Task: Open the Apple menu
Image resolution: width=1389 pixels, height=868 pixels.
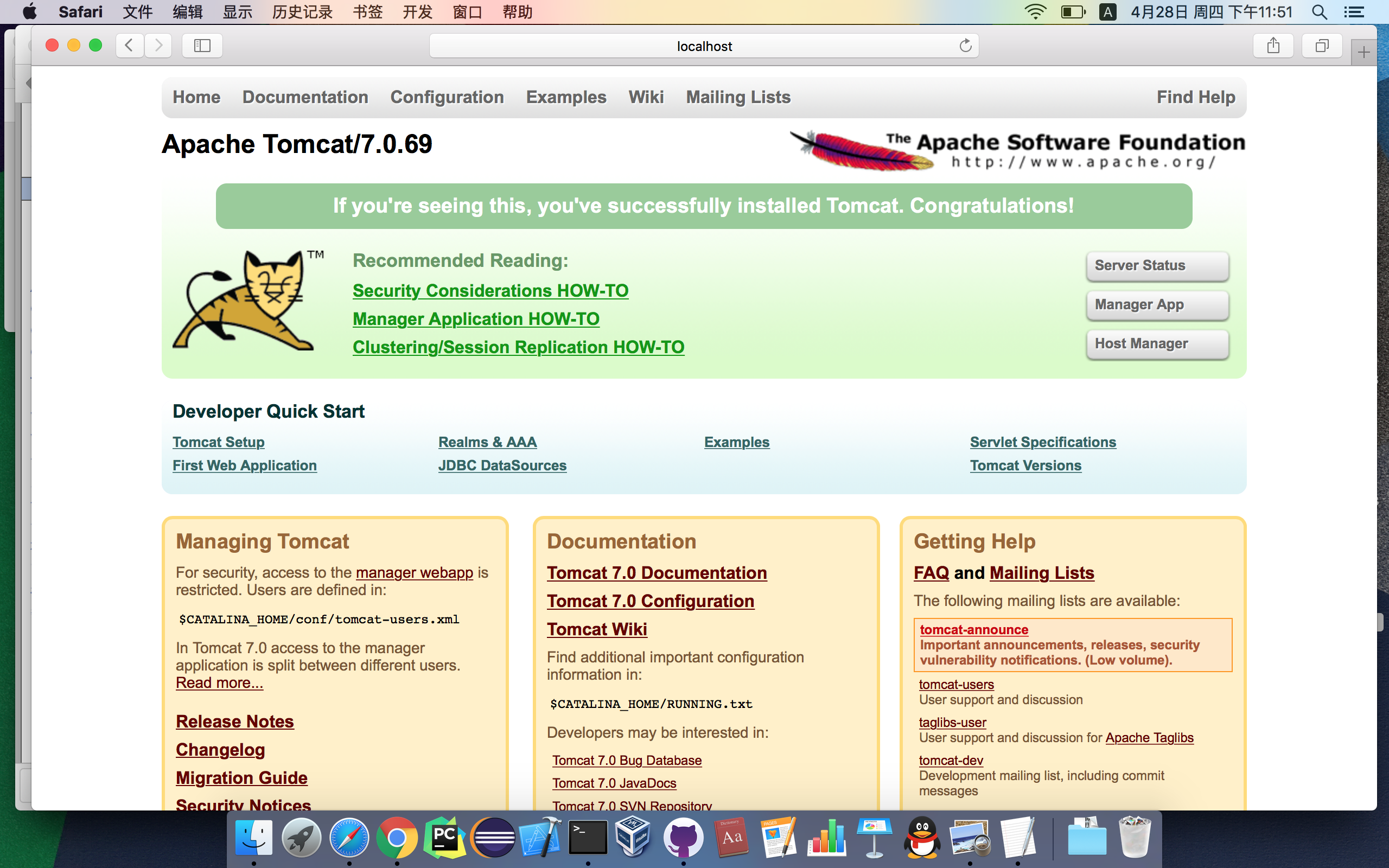Action: coord(29,11)
